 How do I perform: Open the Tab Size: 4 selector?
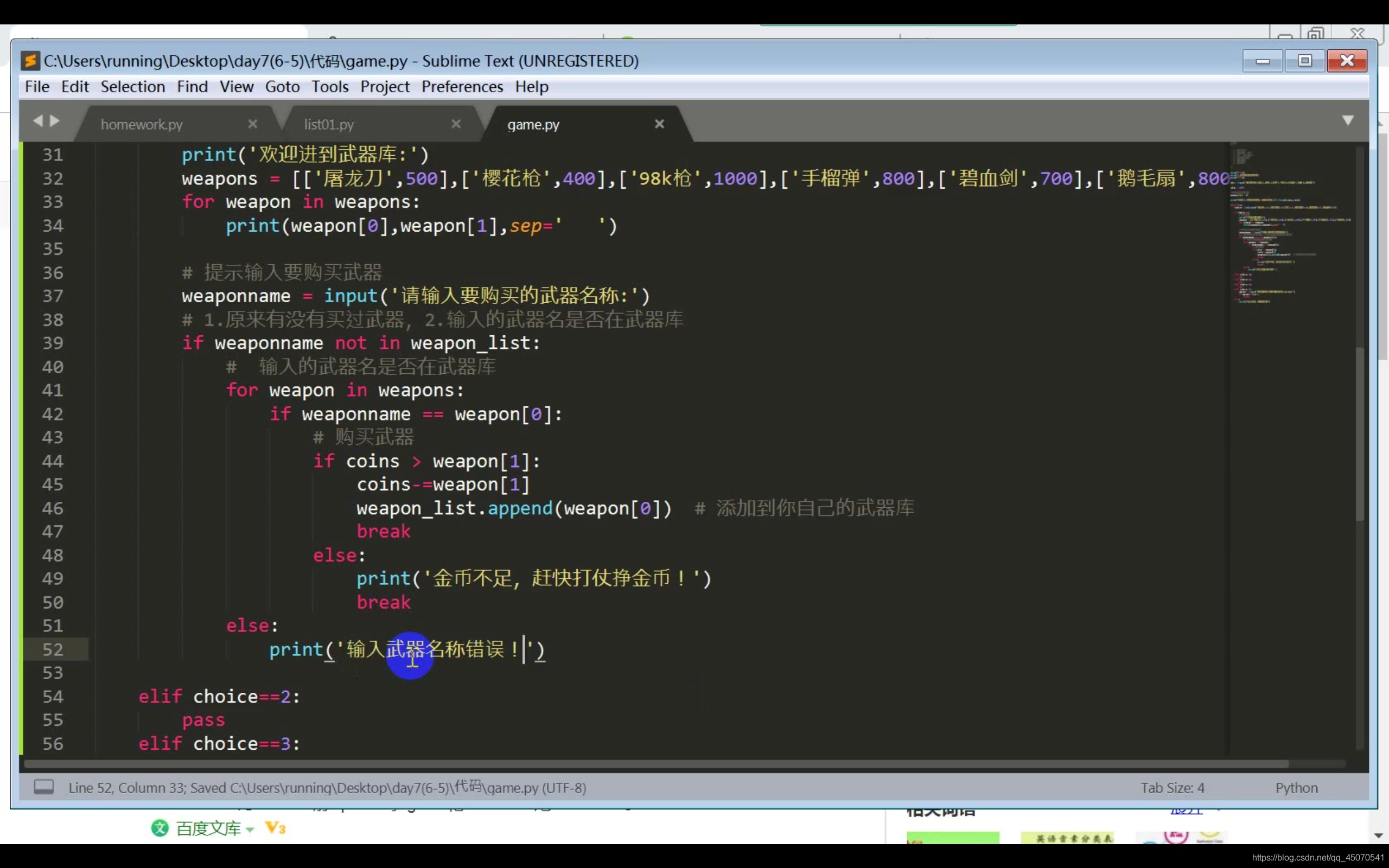(1172, 788)
